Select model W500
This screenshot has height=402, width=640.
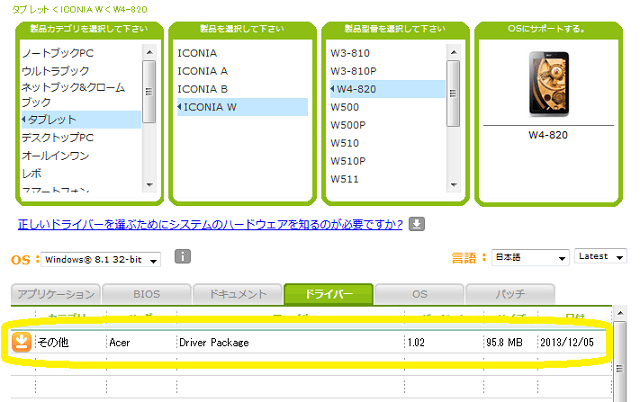coord(345,107)
